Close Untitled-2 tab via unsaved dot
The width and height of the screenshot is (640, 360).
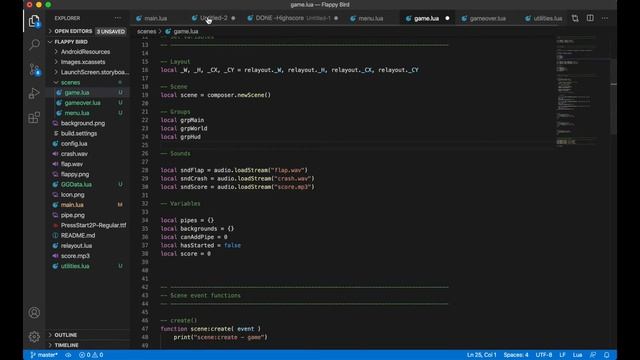tap(233, 18)
